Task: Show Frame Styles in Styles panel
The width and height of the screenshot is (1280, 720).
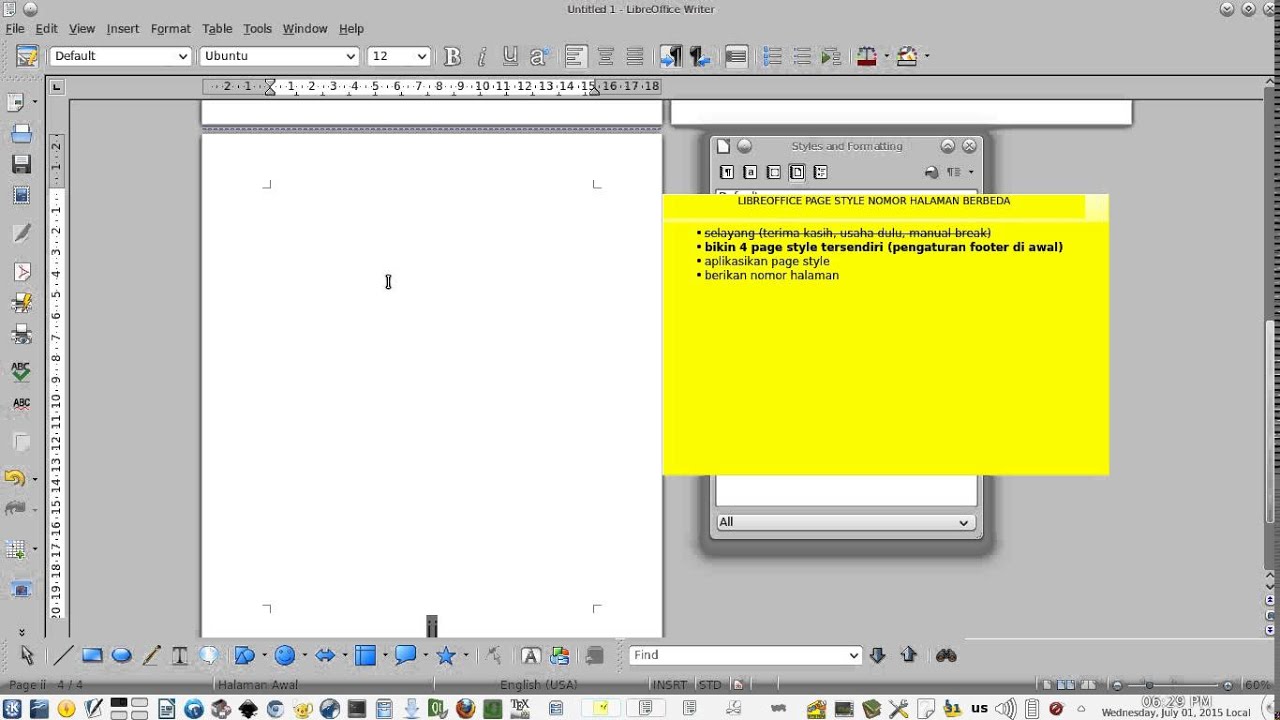Action: tap(773, 172)
